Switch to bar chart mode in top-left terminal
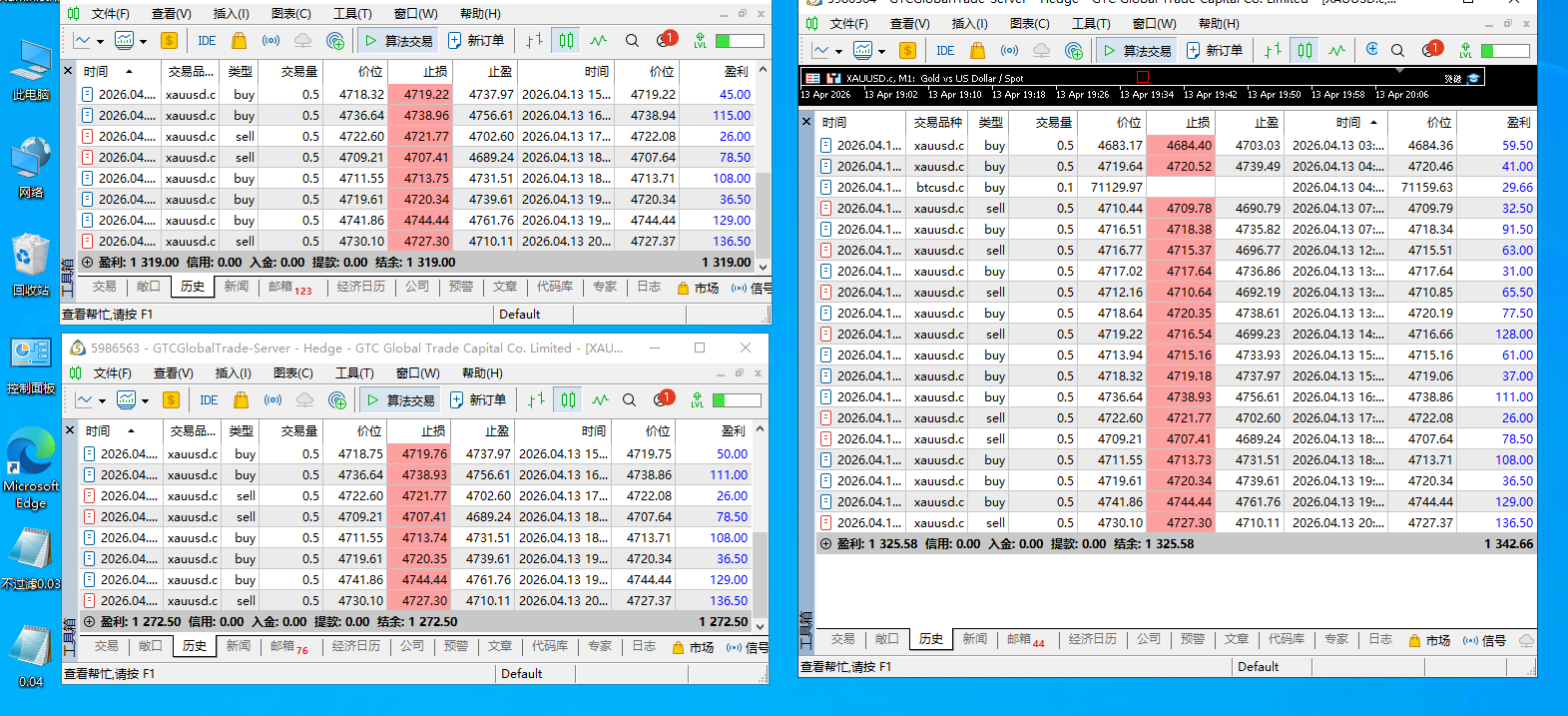 534,41
